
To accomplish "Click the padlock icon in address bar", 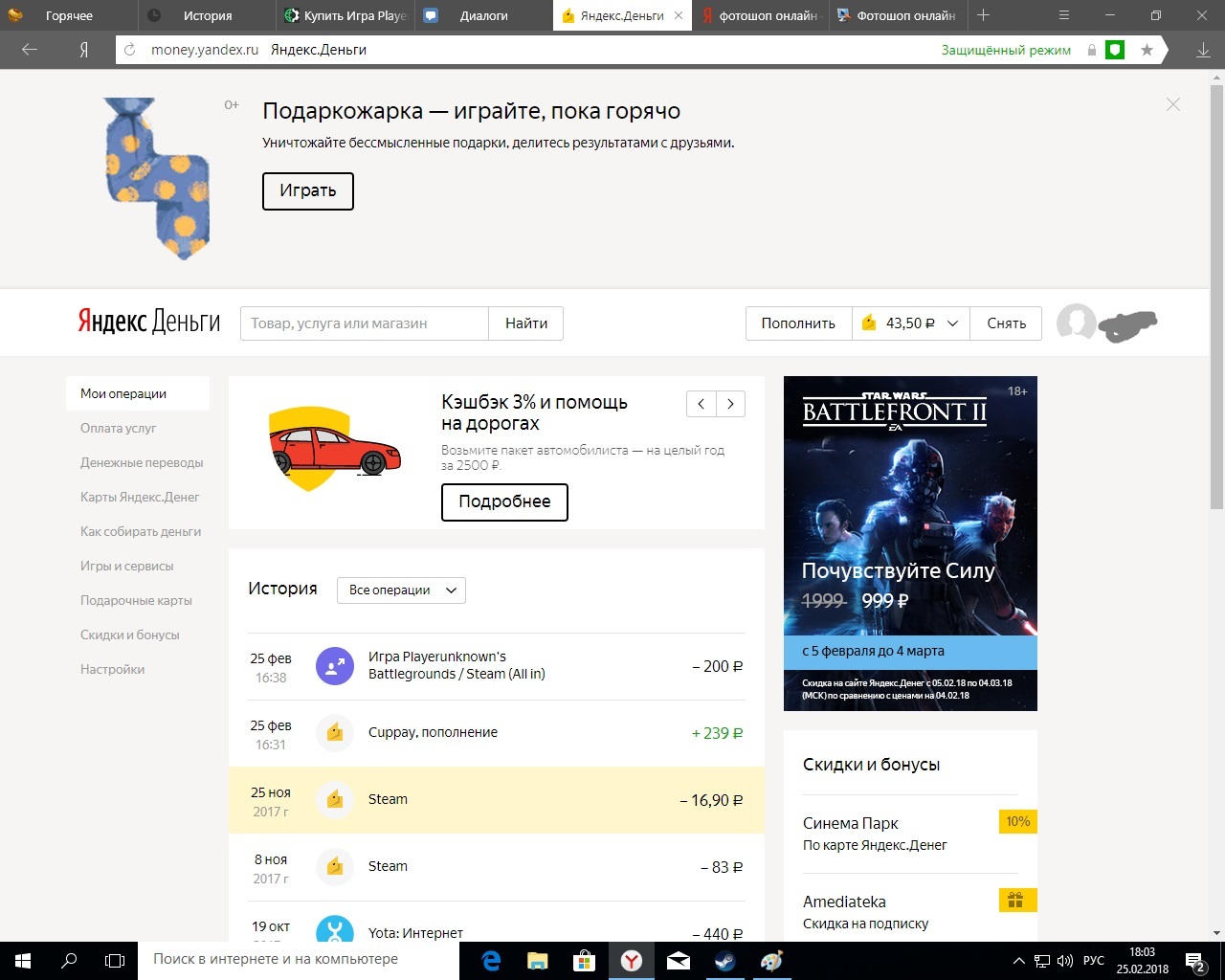I will [1091, 50].
